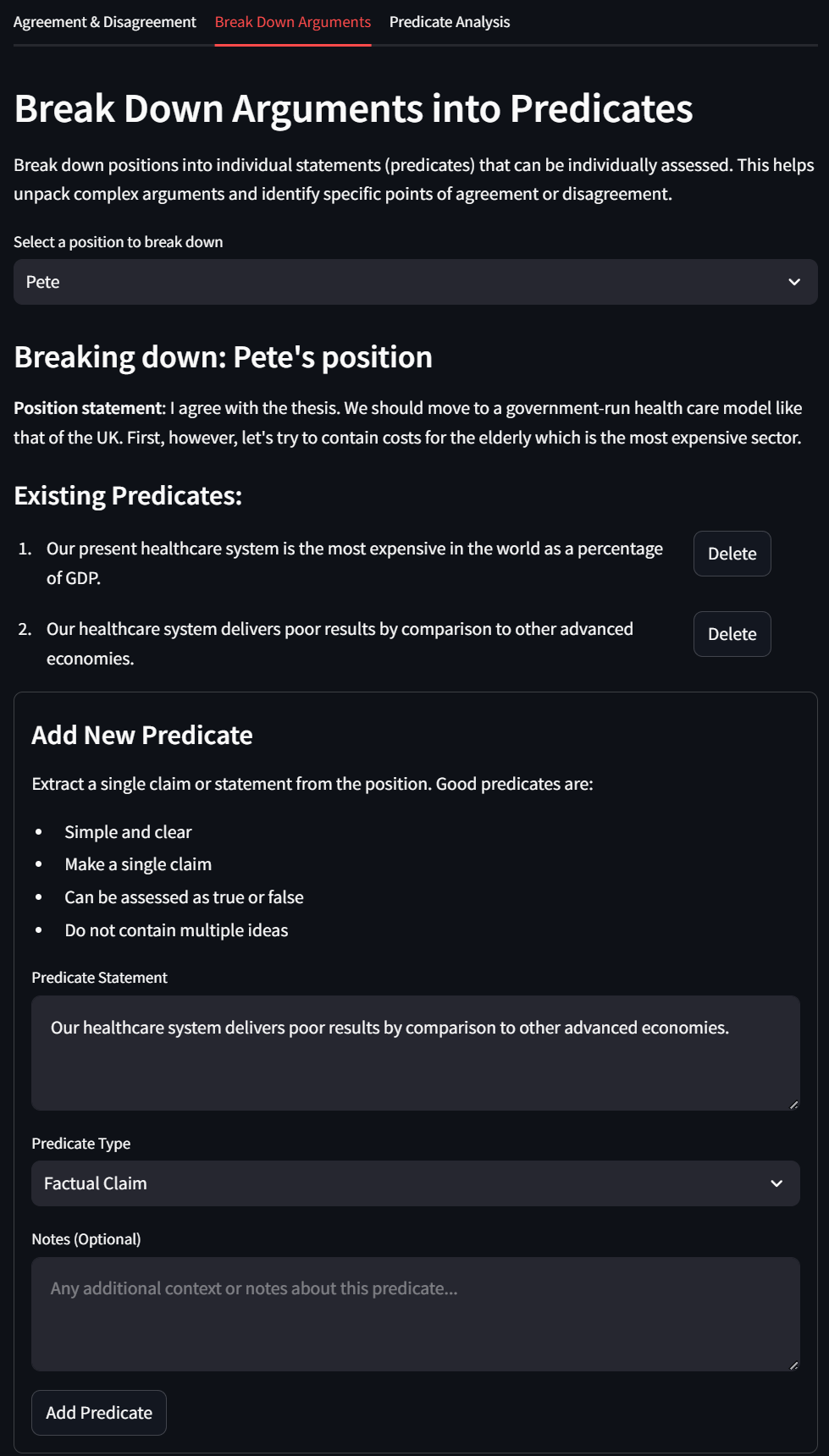Image resolution: width=829 pixels, height=1456 pixels.
Task: Grab the Notes textarea resize handle
Action: point(793,1365)
